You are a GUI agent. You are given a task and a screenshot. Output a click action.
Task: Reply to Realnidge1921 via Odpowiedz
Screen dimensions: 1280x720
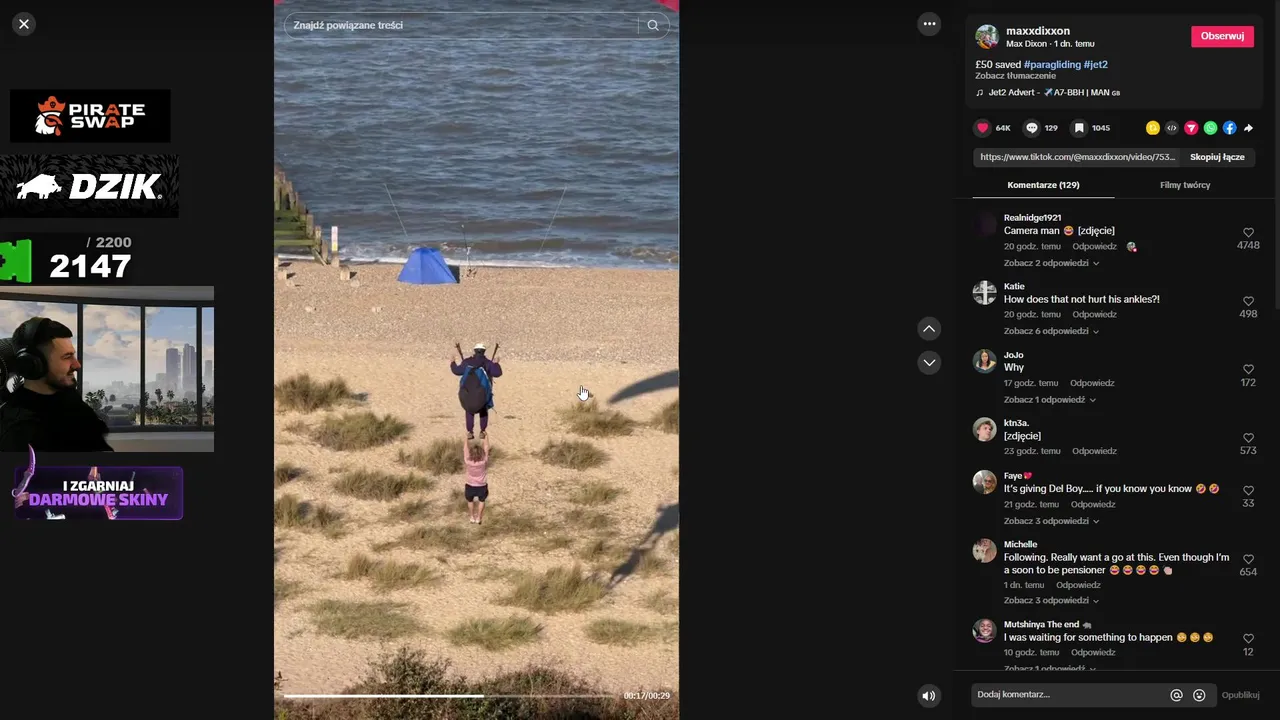pyautogui.click(x=1094, y=246)
